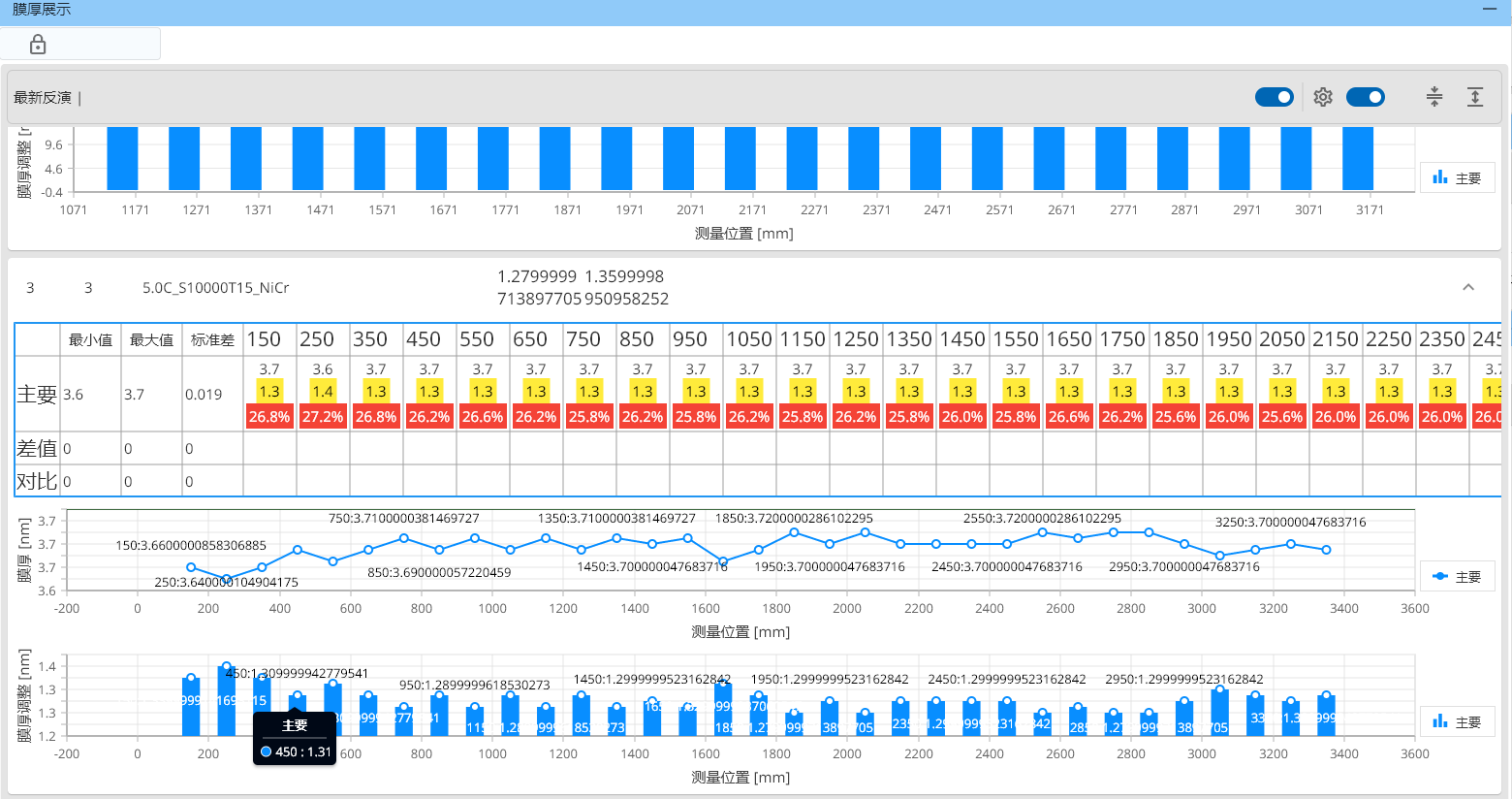The image size is (1512, 799).
Task: Minimize the 膜厚展示 window
Action: (x=1490, y=10)
